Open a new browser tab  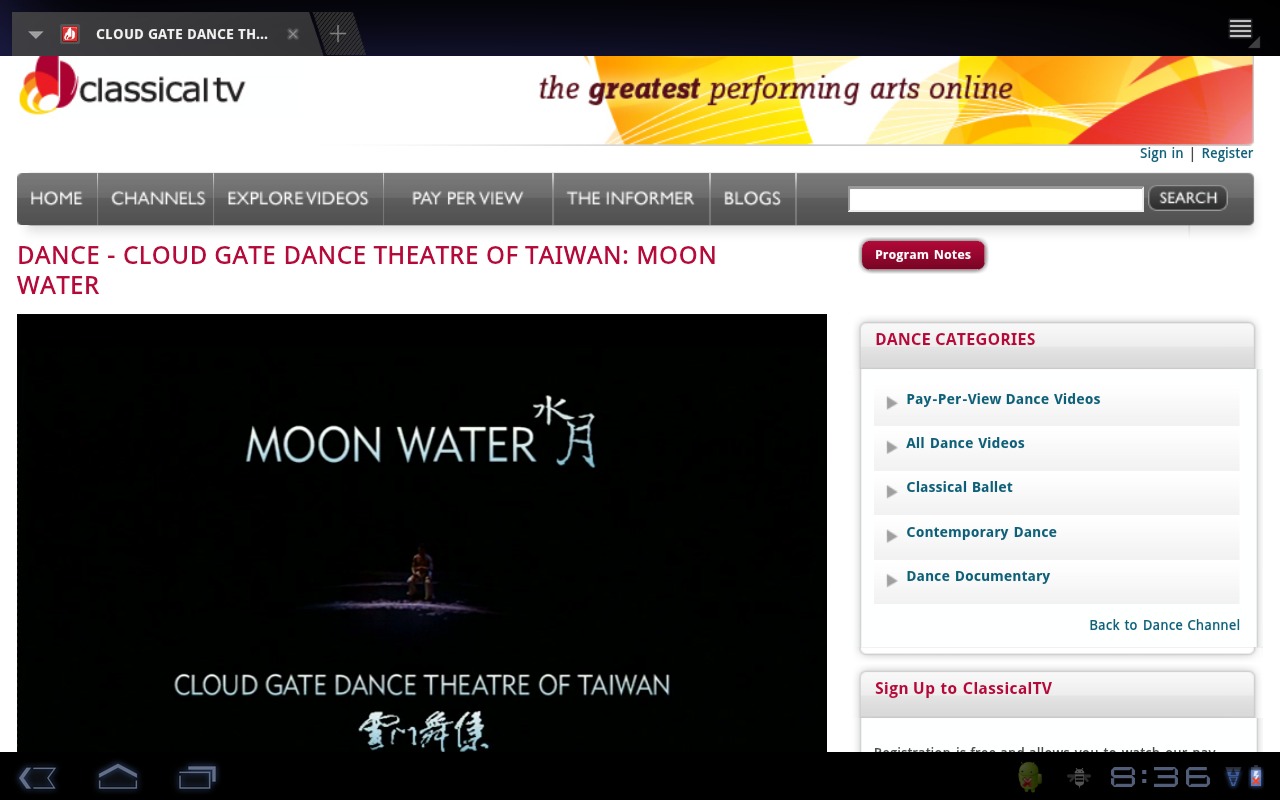(x=338, y=34)
